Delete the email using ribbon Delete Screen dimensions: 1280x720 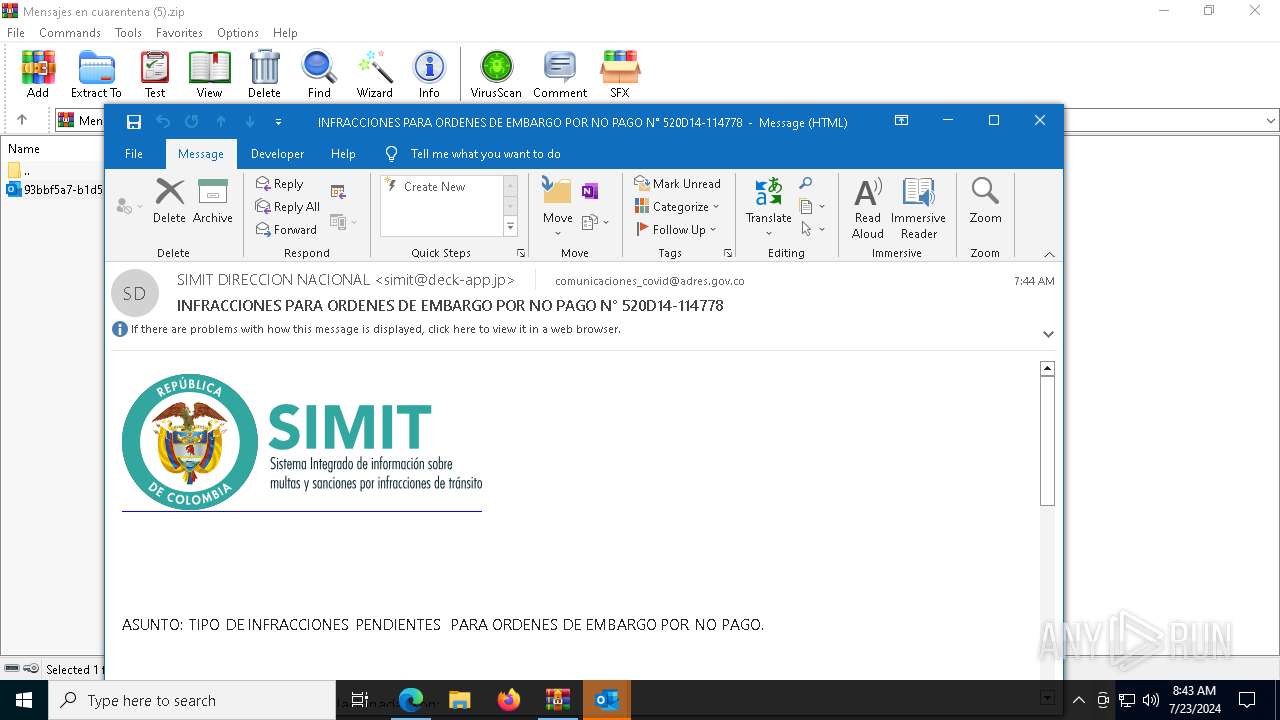click(169, 201)
